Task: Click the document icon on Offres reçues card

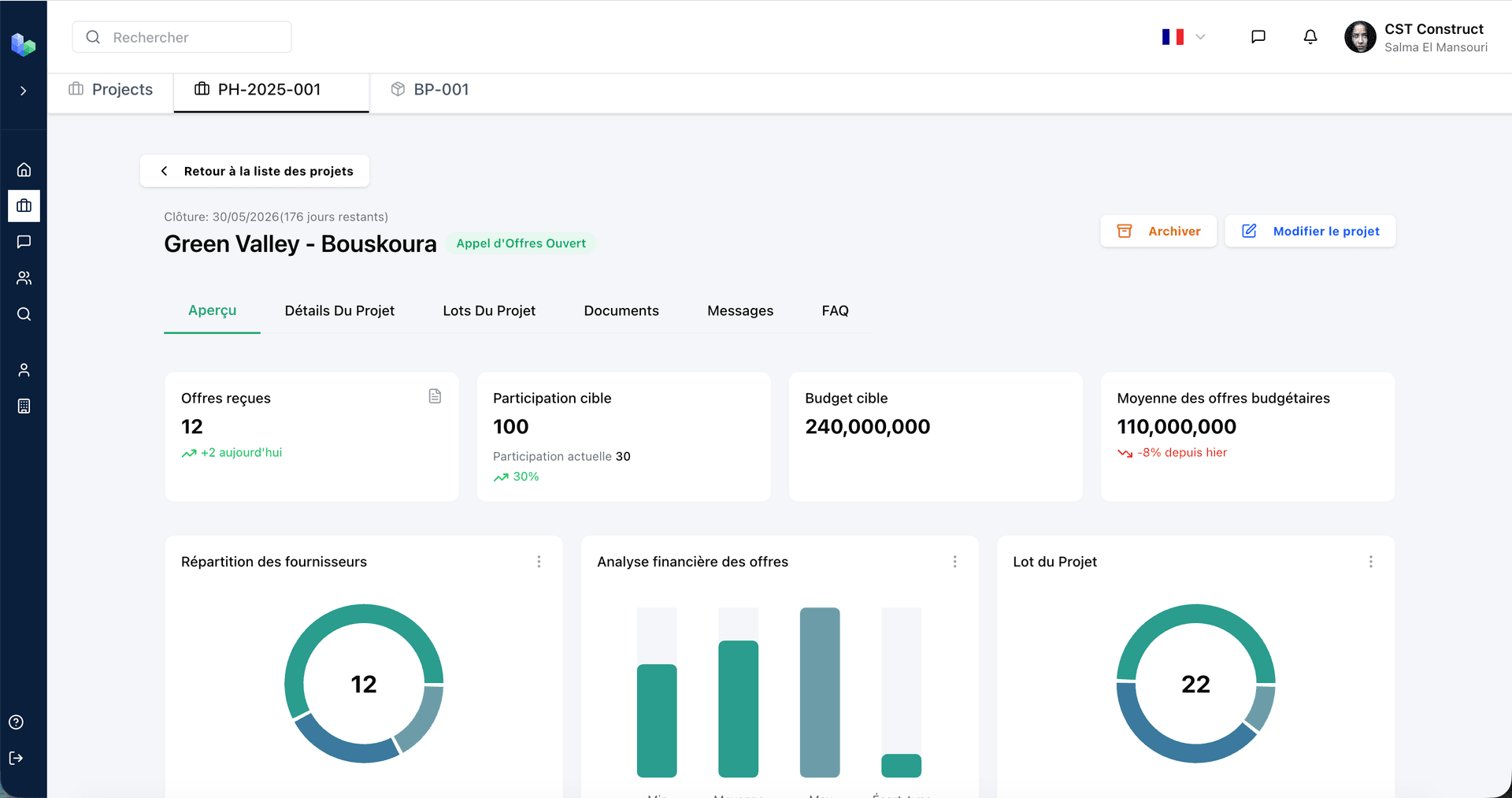Action: click(x=435, y=395)
